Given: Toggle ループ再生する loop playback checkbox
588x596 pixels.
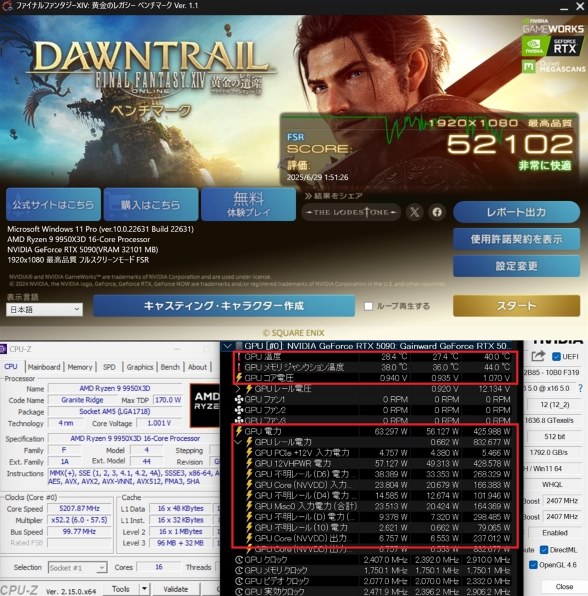Looking at the screenshot, I should (x=368, y=306).
